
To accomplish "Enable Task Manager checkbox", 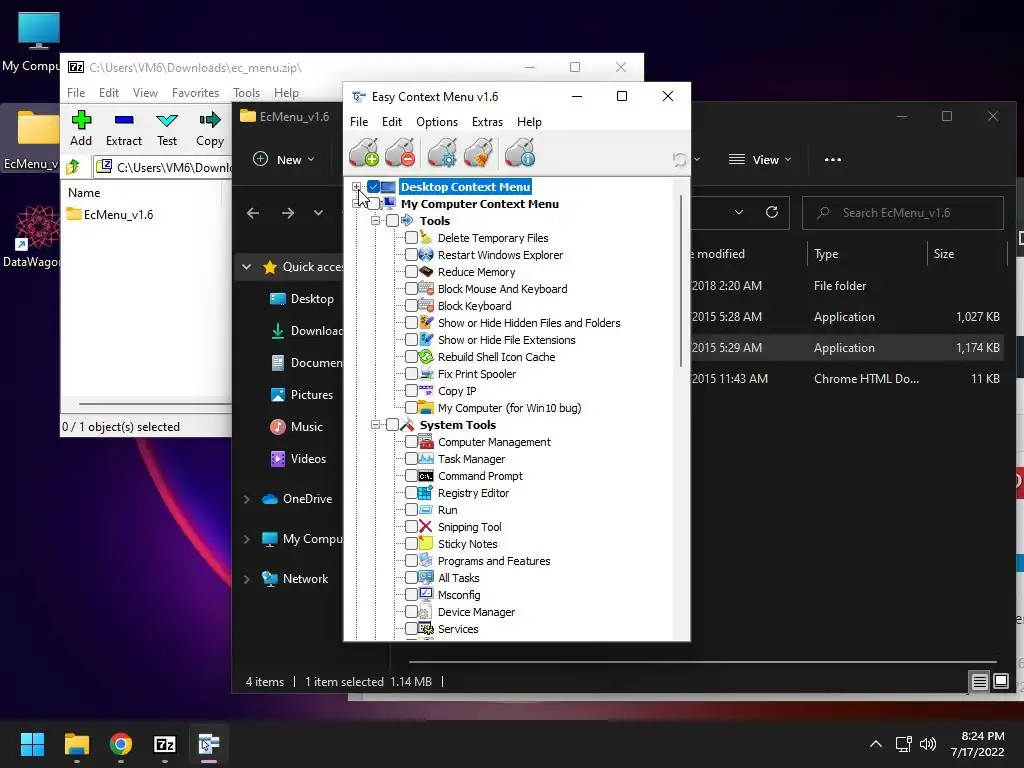I will (x=411, y=459).
